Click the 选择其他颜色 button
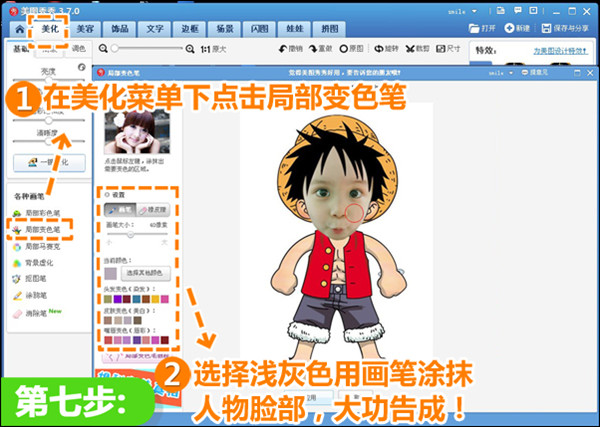Image resolution: width=600 pixels, height=427 pixels. [x=145, y=273]
